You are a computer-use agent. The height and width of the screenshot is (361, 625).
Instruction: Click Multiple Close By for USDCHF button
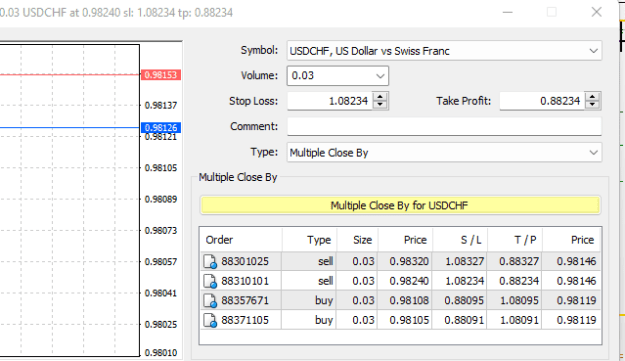[400, 206]
